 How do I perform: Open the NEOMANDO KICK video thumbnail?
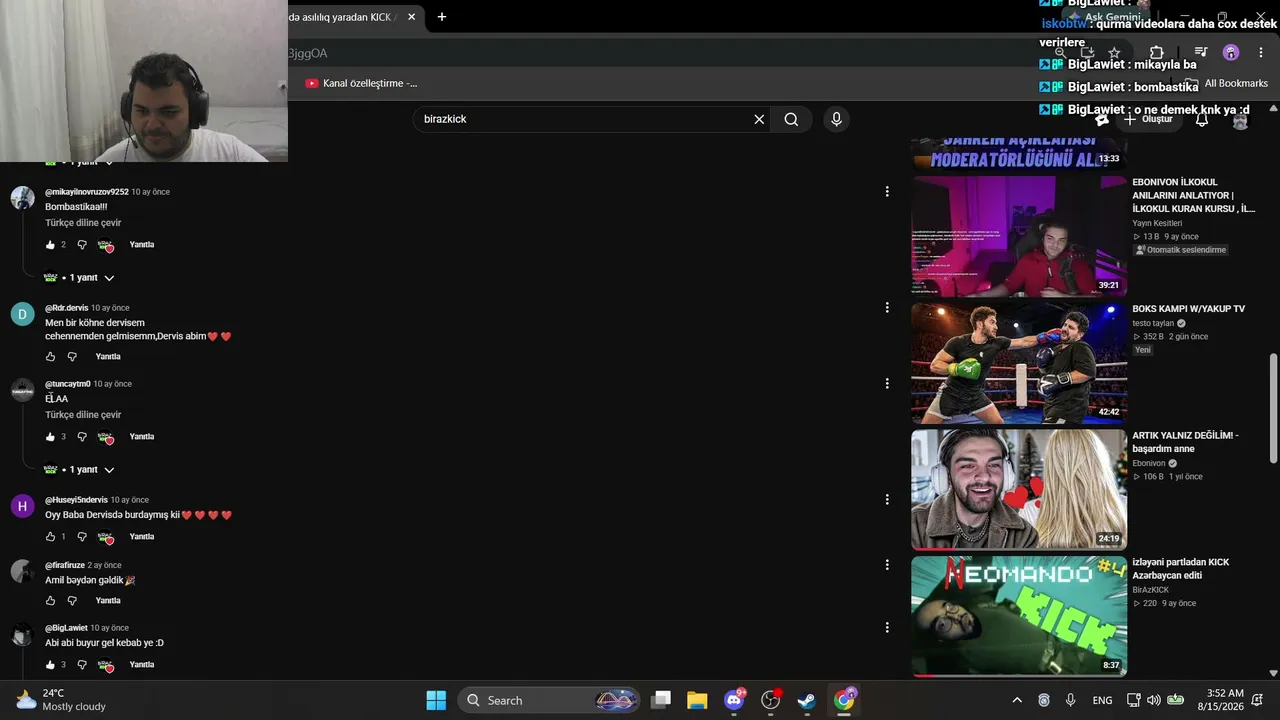click(x=1019, y=616)
